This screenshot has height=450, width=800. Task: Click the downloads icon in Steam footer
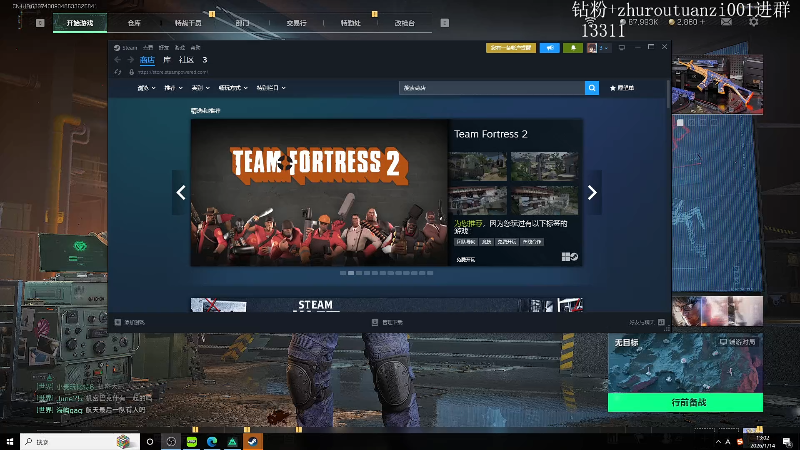[375, 322]
